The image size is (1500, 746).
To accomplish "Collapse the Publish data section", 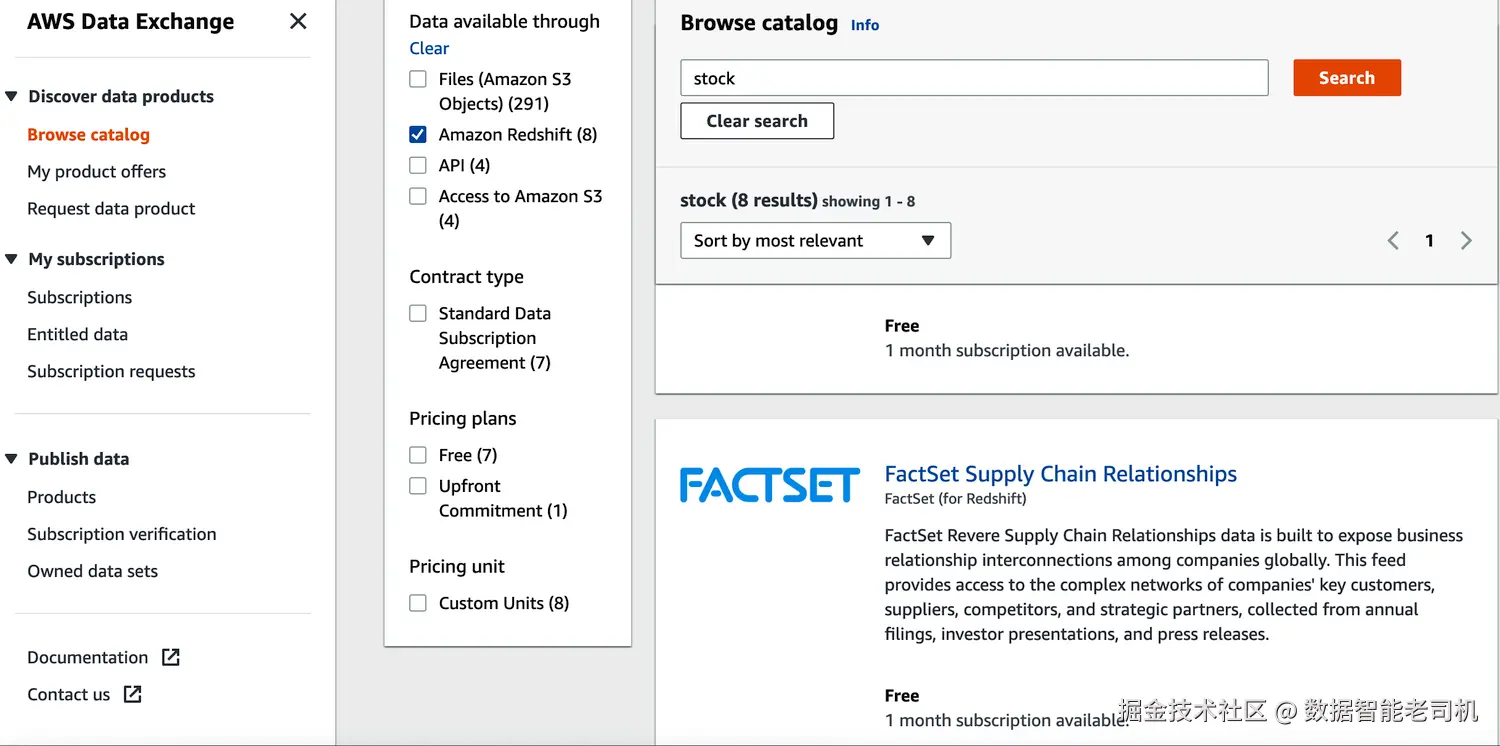I will click(12, 459).
